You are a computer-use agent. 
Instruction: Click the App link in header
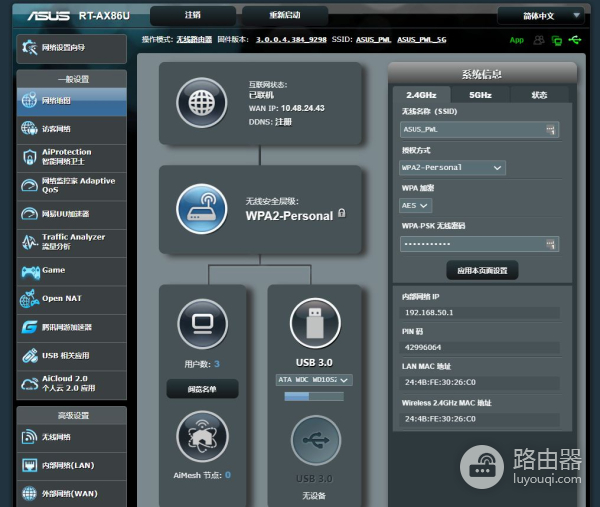click(x=517, y=40)
